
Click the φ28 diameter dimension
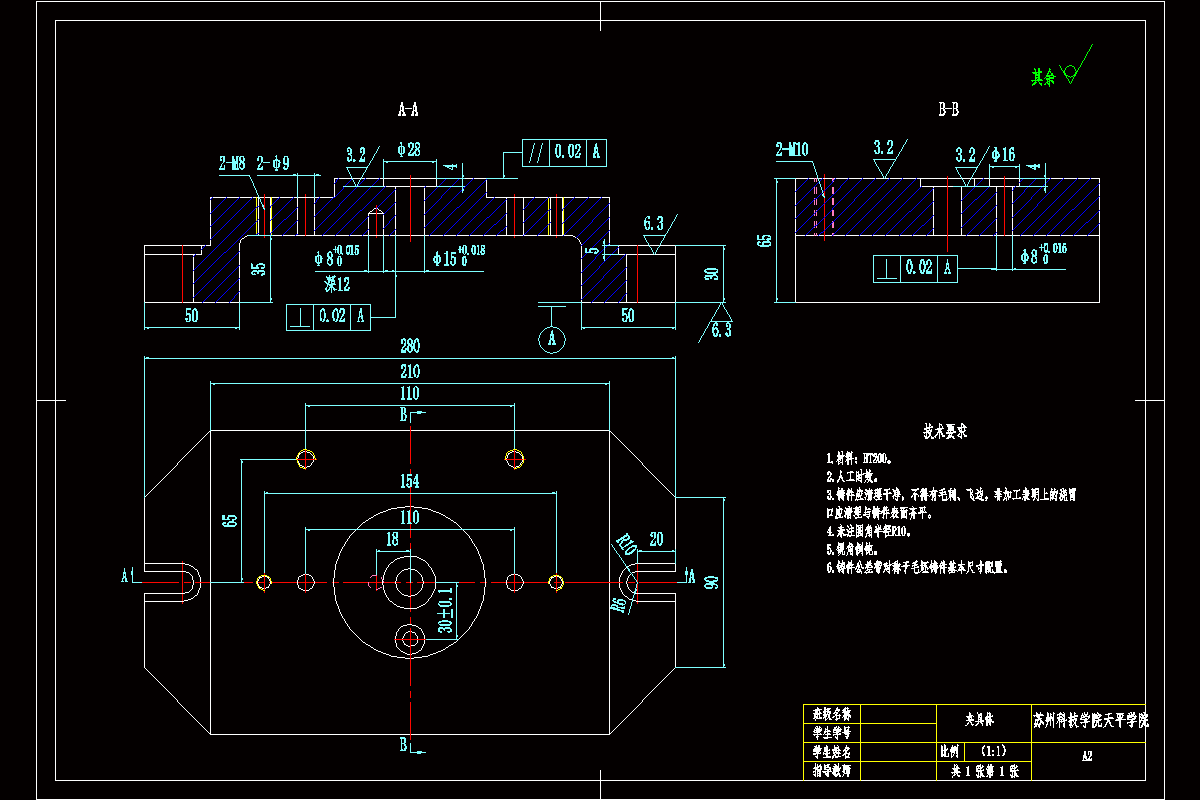[408, 150]
